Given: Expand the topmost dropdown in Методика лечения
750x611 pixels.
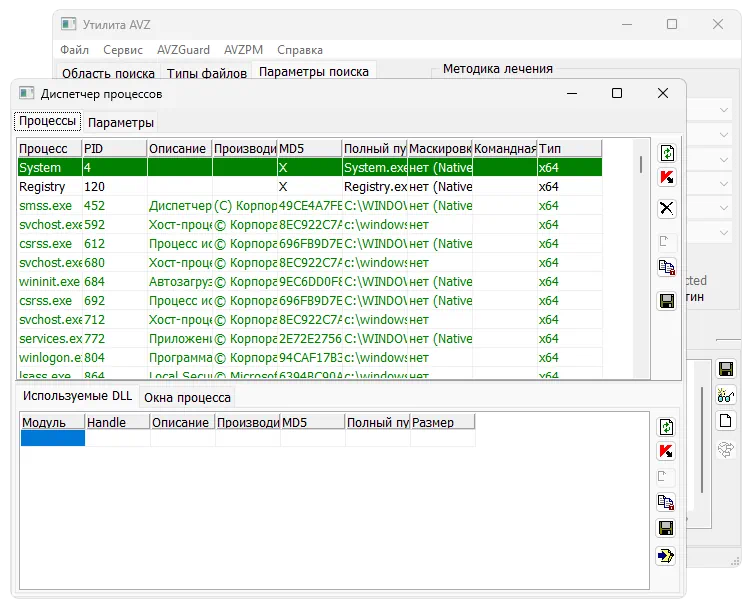Looking at the screenshot, I should 724,110.
